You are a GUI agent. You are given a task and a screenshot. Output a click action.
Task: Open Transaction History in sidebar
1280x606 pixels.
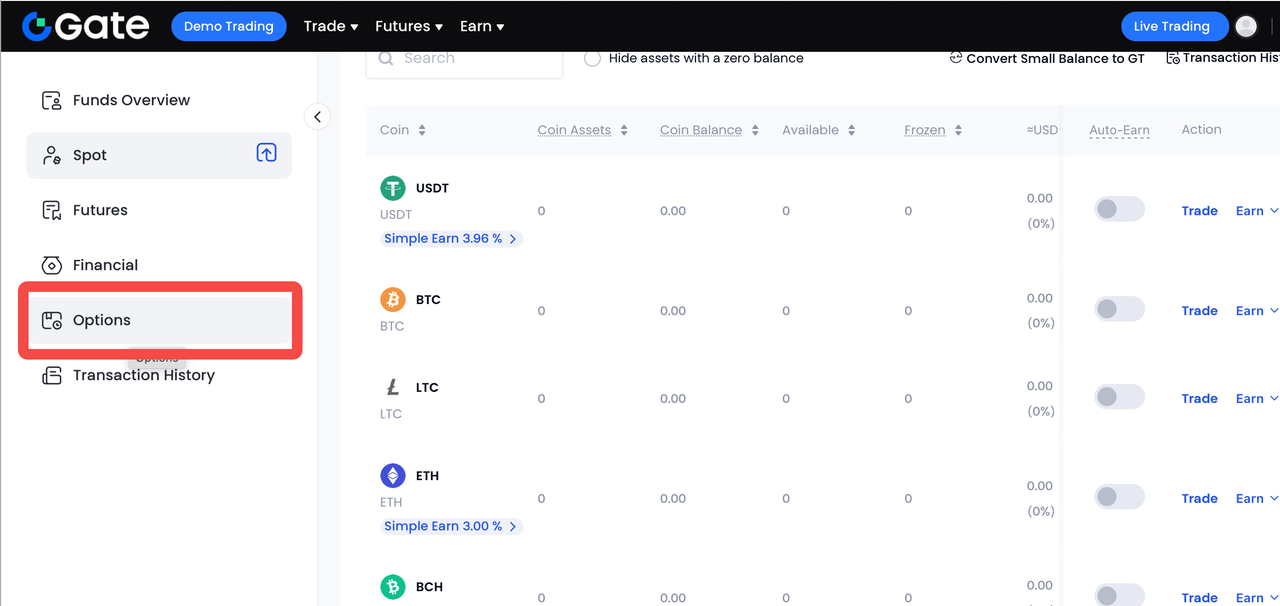pos(143,375)
